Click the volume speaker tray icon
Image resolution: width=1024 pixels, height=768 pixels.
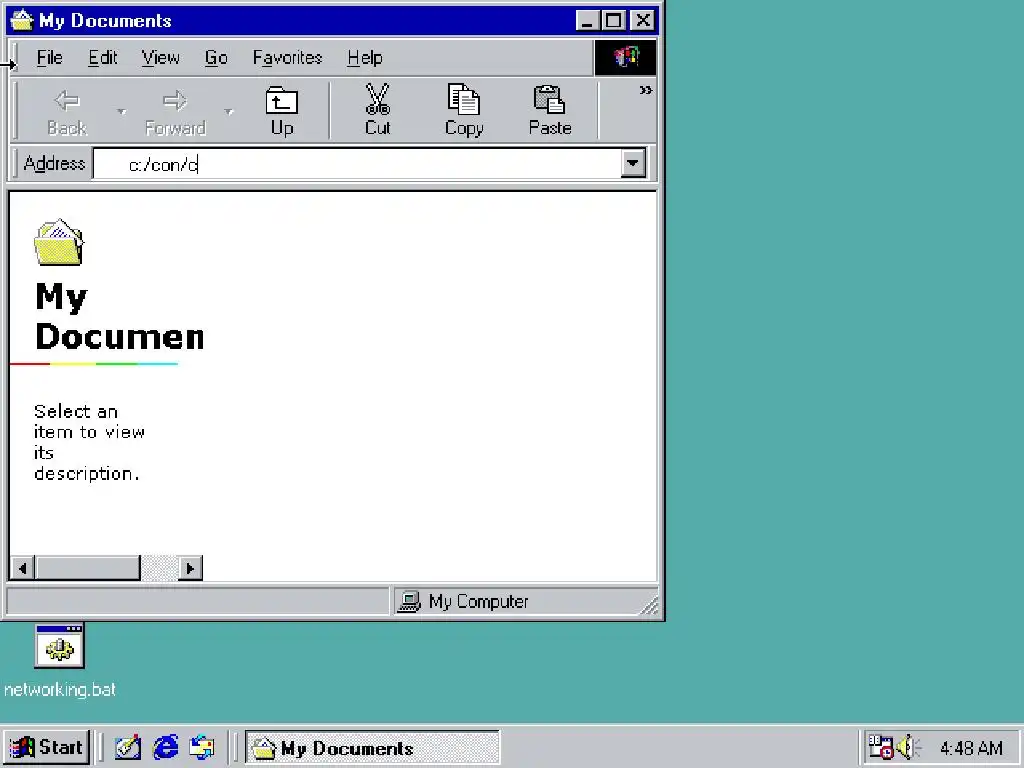tap(908, 747)
